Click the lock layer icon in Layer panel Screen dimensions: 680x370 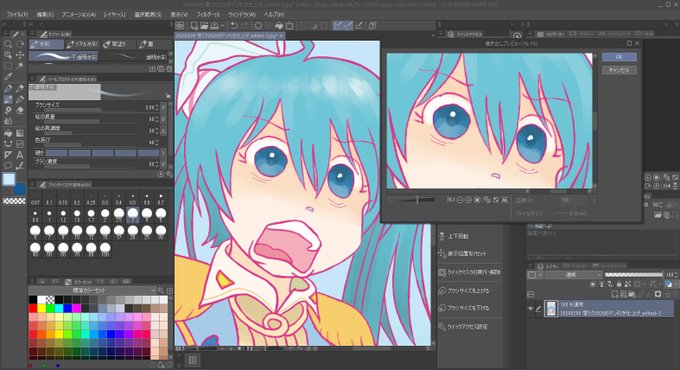click(x=619, y=285)
